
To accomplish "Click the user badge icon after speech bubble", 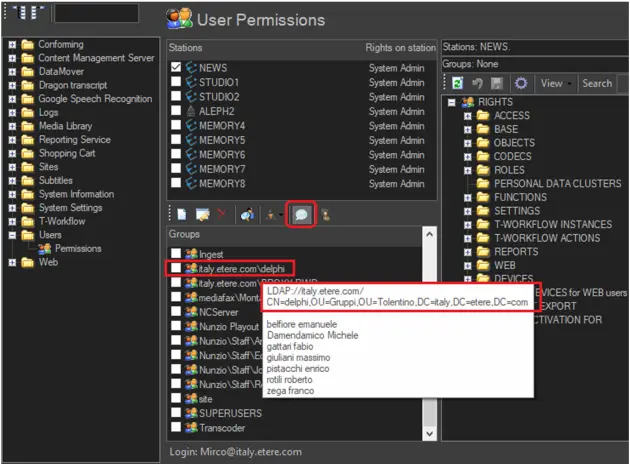I will 326,214.
